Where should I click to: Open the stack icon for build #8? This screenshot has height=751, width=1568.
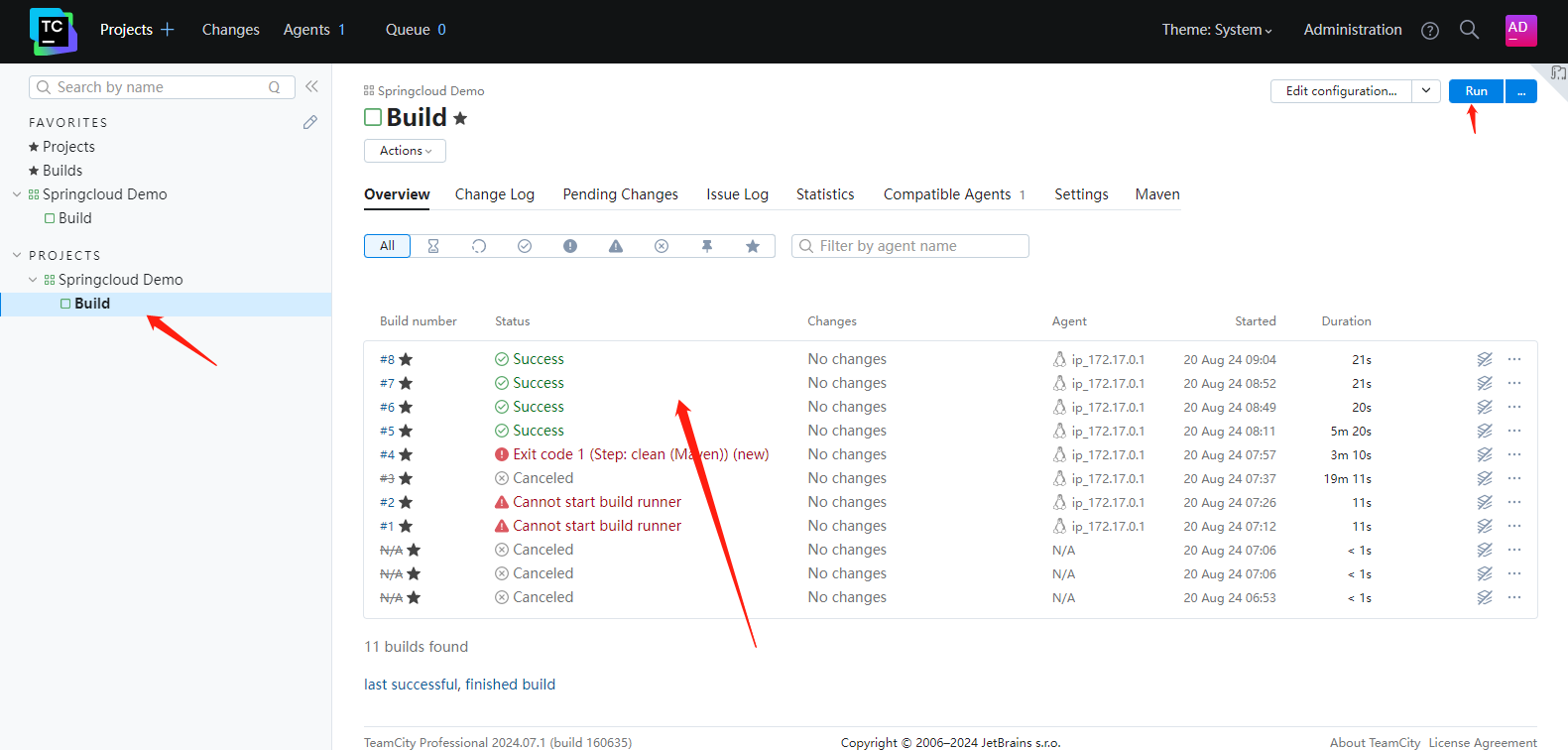pyautogui.click(x=1485, y=359)
